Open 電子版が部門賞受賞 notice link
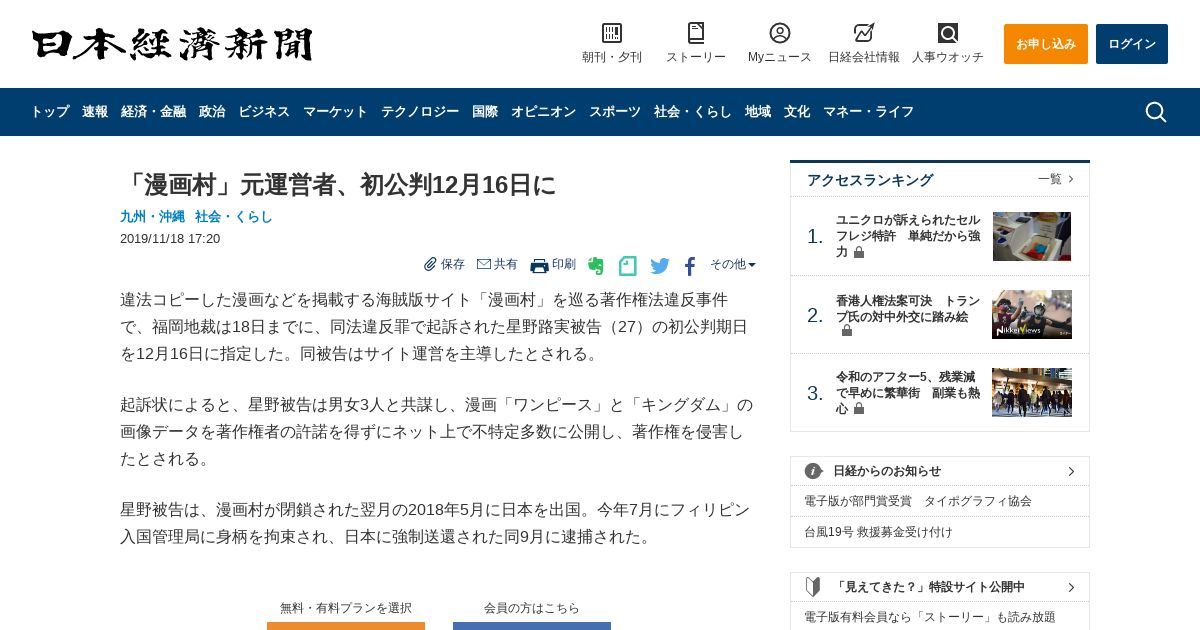This screenshot has width=1200, height=630. click(918, 501)
